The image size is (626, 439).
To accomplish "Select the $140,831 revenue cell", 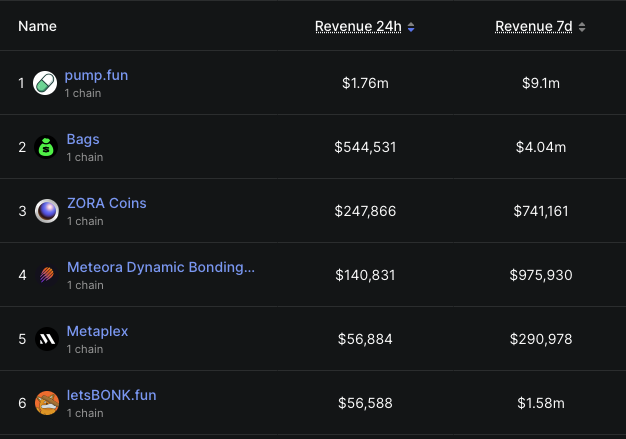I will point(365,275).
